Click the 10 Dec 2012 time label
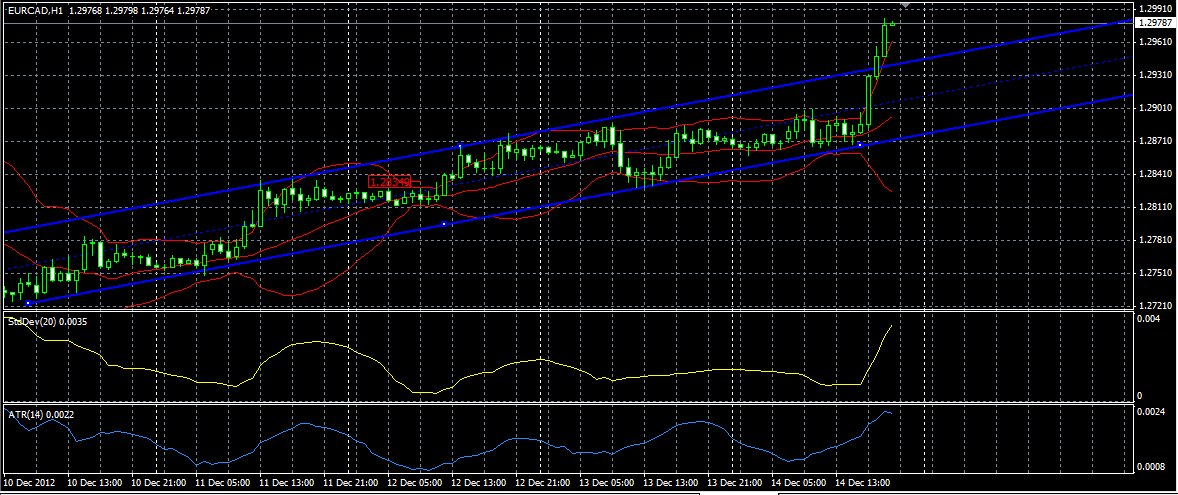Image resolution: width=1178 pixels, height=495 pixels. click(27, 481)
